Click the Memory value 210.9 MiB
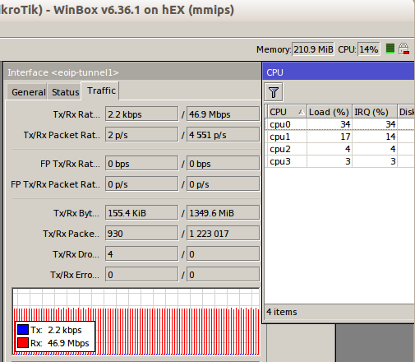415x362 pixels. point(313,49)
